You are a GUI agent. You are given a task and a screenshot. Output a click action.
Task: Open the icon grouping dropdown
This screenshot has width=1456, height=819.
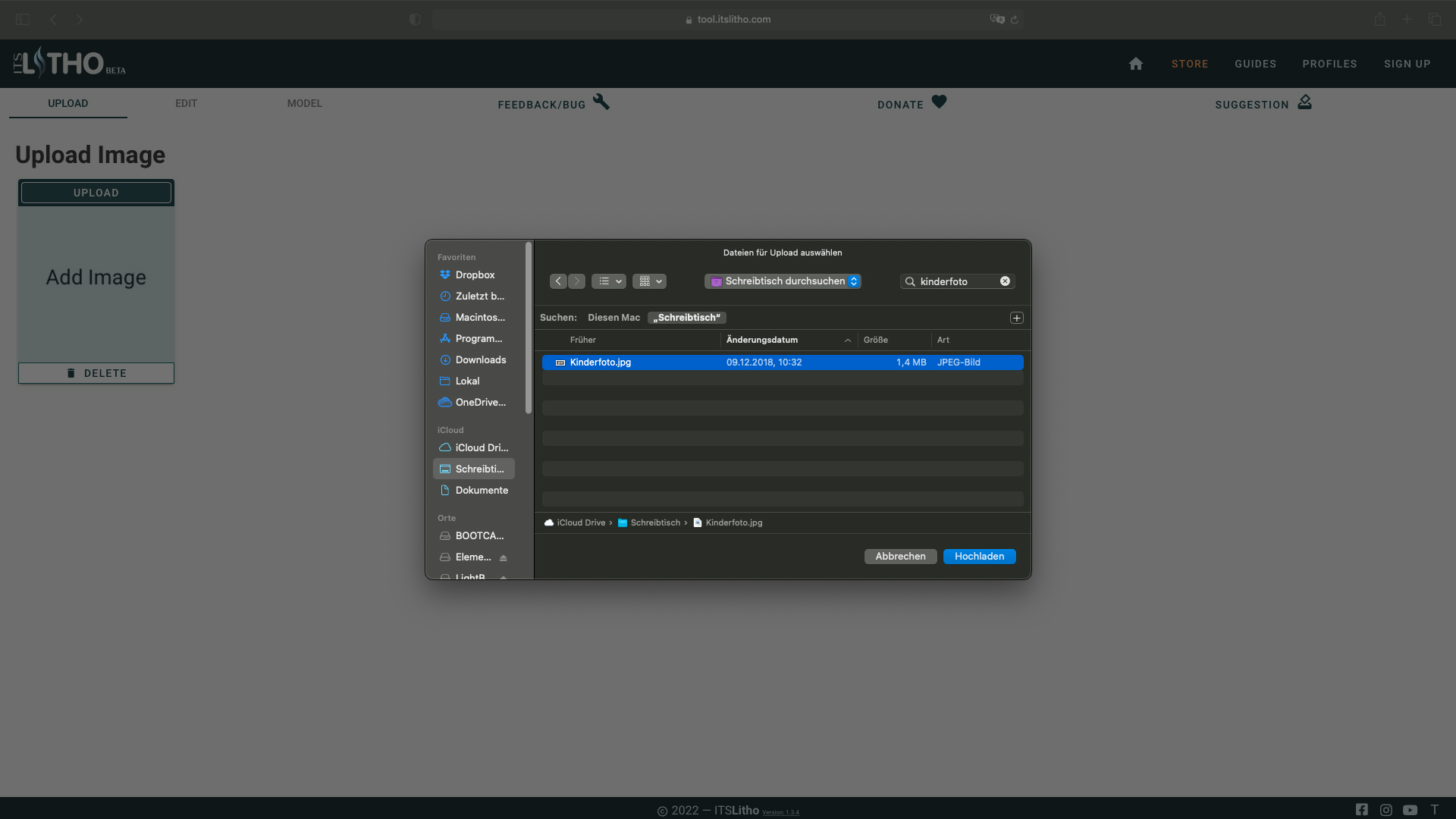point(649,281)
